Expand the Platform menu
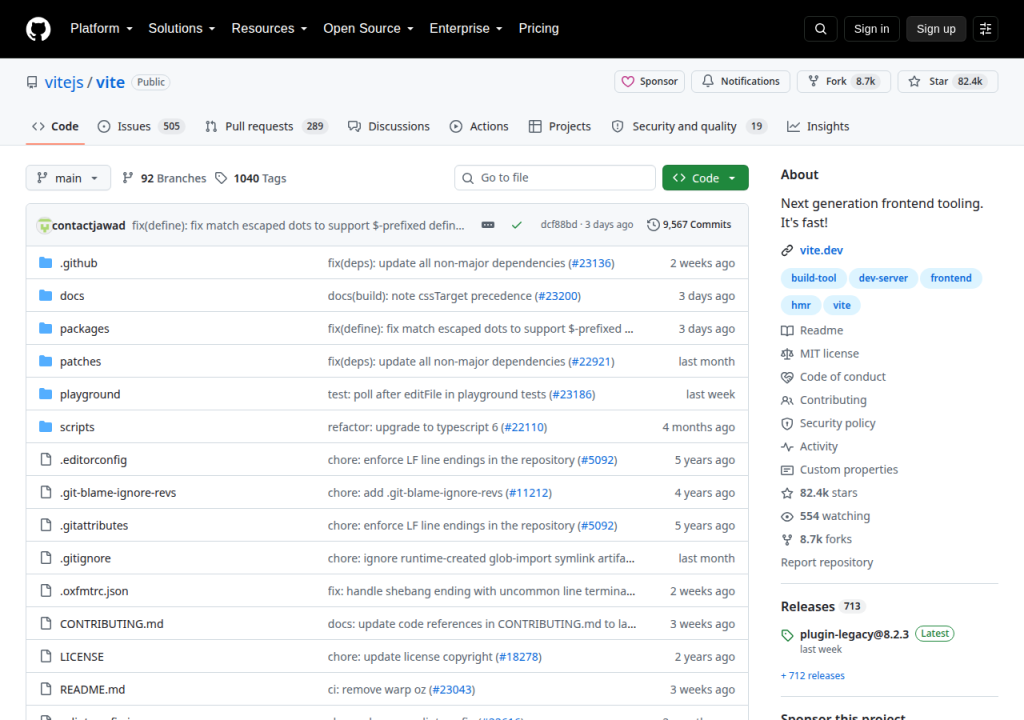Viewport: 1024px width, 720px height. pos(101,29)
